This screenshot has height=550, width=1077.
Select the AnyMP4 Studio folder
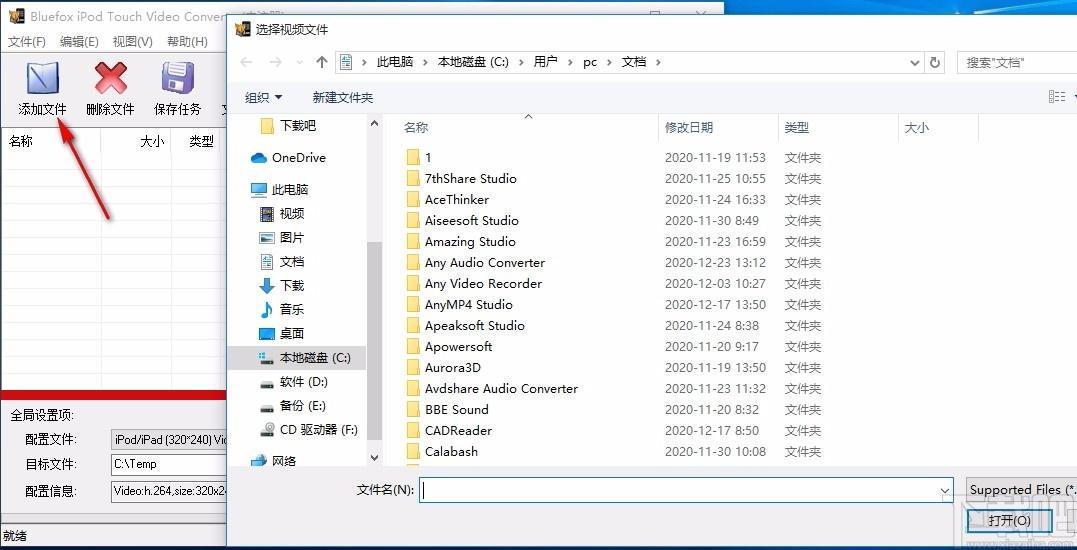click(x=459, y=305)
